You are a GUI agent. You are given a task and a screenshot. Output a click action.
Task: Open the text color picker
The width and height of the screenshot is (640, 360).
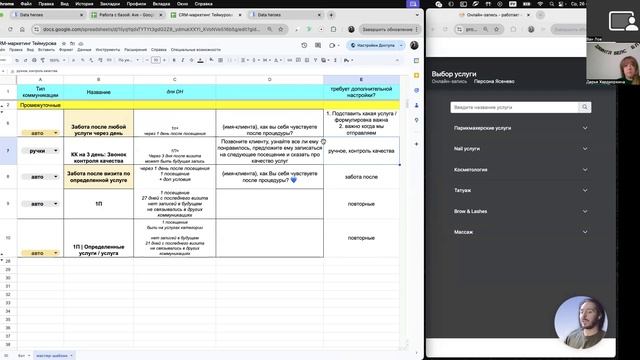200,60
